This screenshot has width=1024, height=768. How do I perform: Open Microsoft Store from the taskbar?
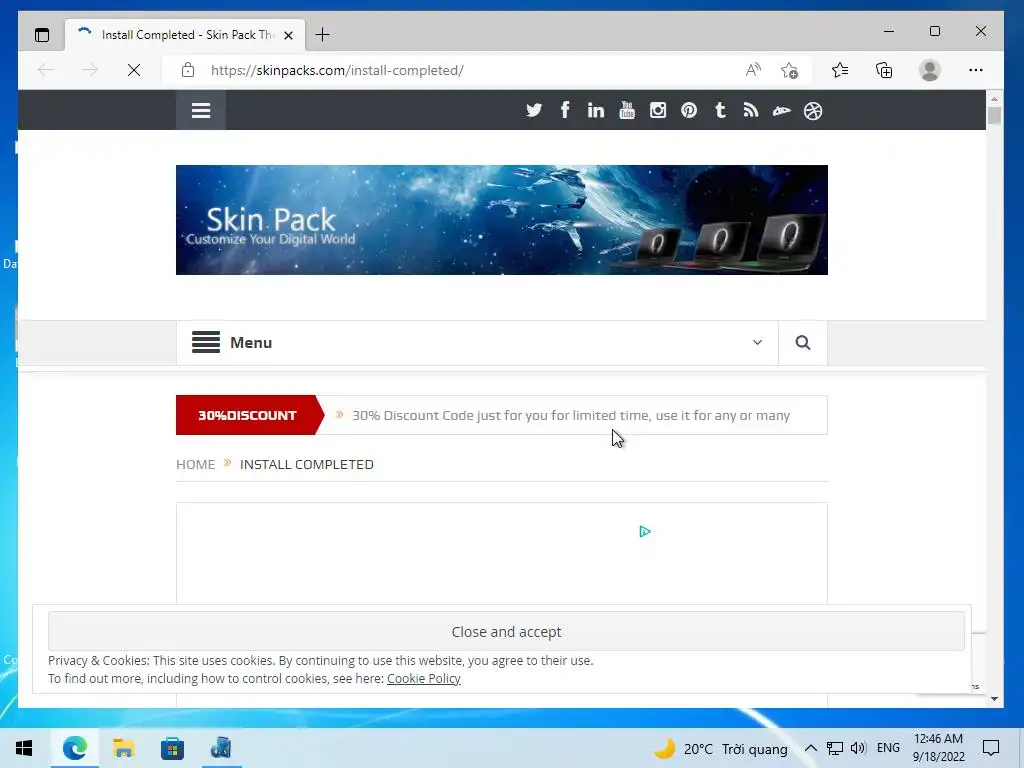[x=172, y=748]
